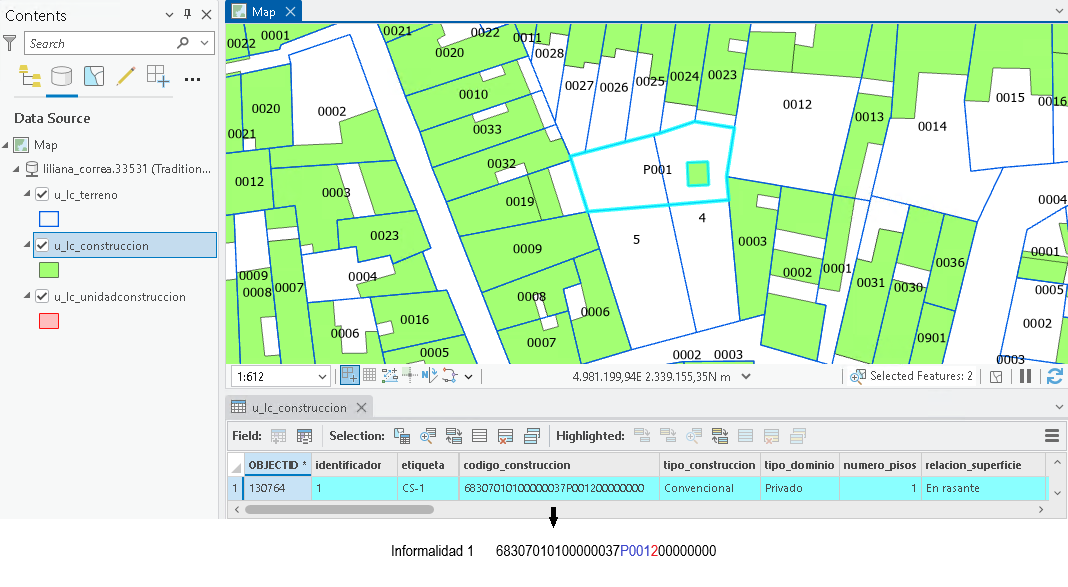Expand coordinate display units dropdown

[746, 376]
